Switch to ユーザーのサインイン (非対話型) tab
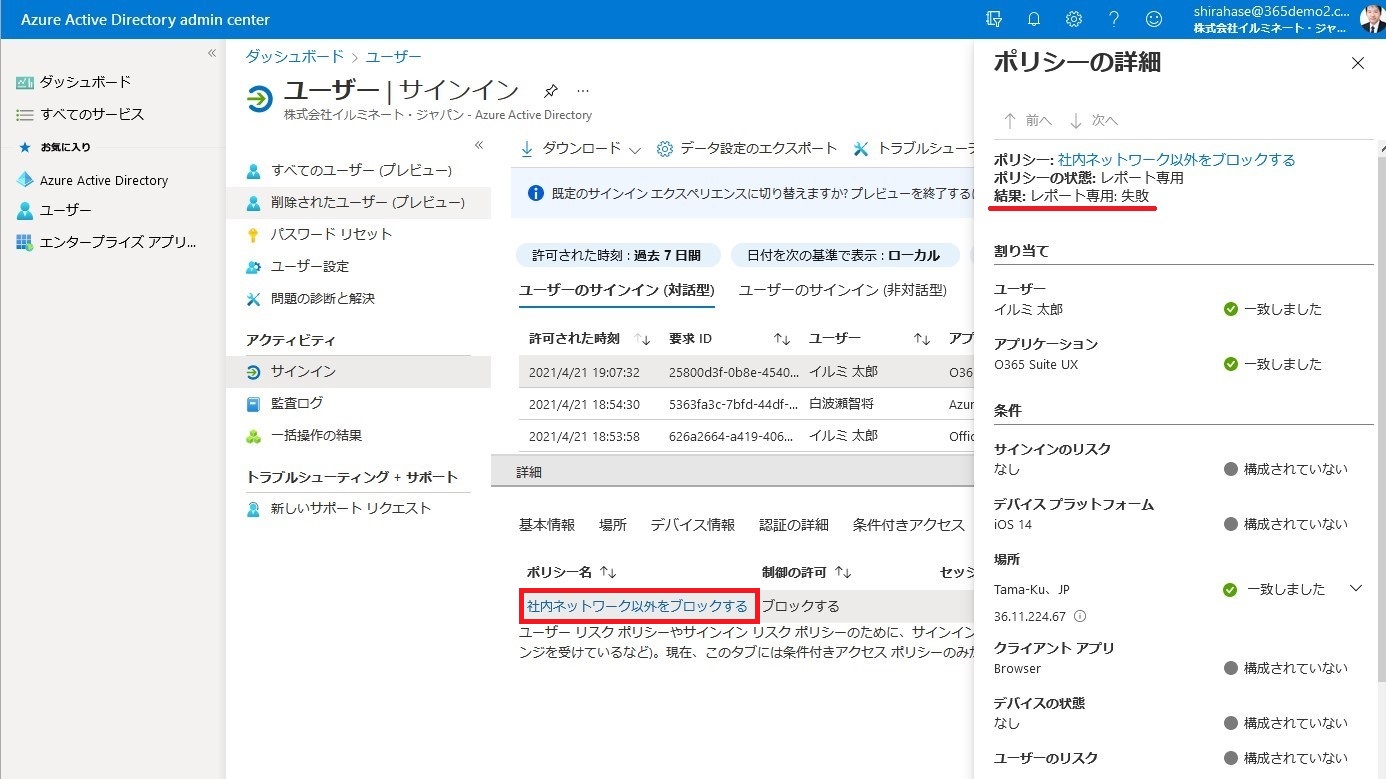The width and height of the screenshot is (1386, 779). click(x=843, y=290)
